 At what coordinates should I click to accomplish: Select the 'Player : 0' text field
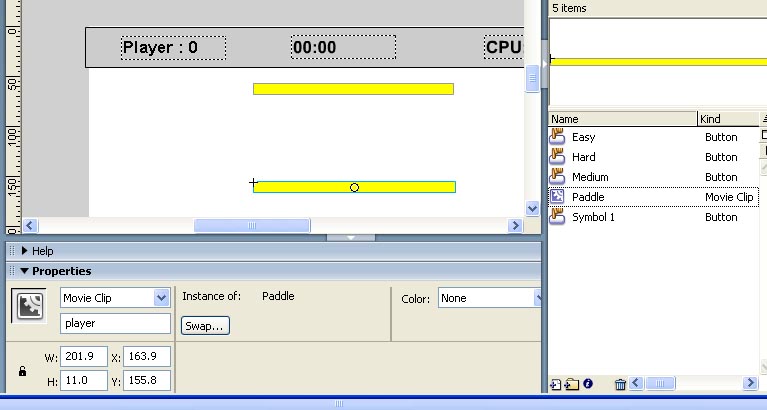[174, 47]
